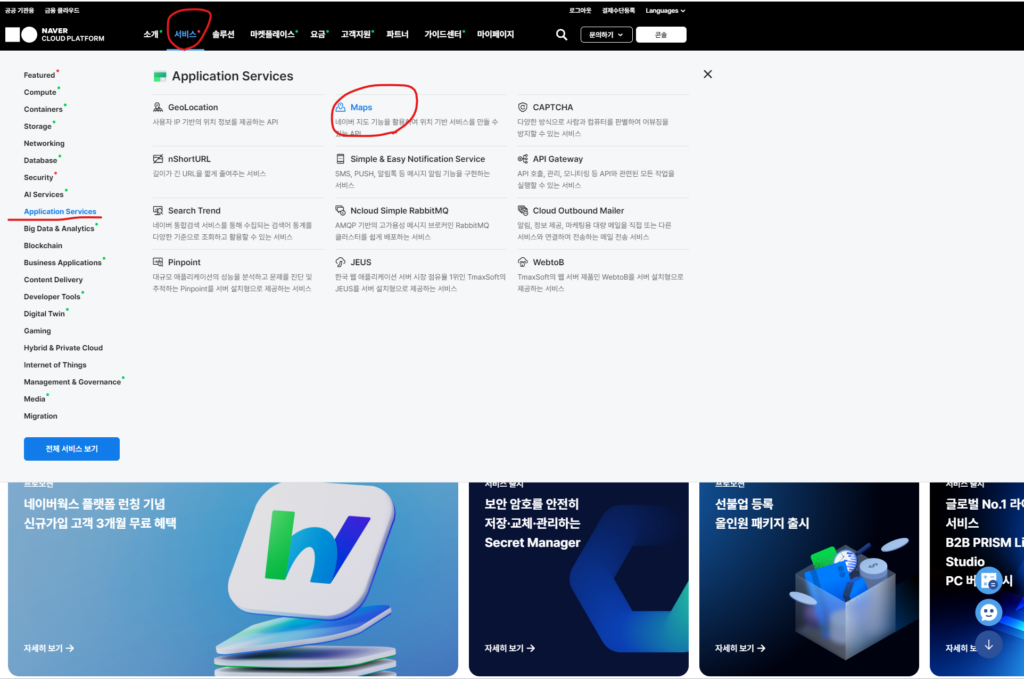Screen dimensions: 1024x679
Task: Click the Naver Cloud Platform logo
Action: coord(55,35)
